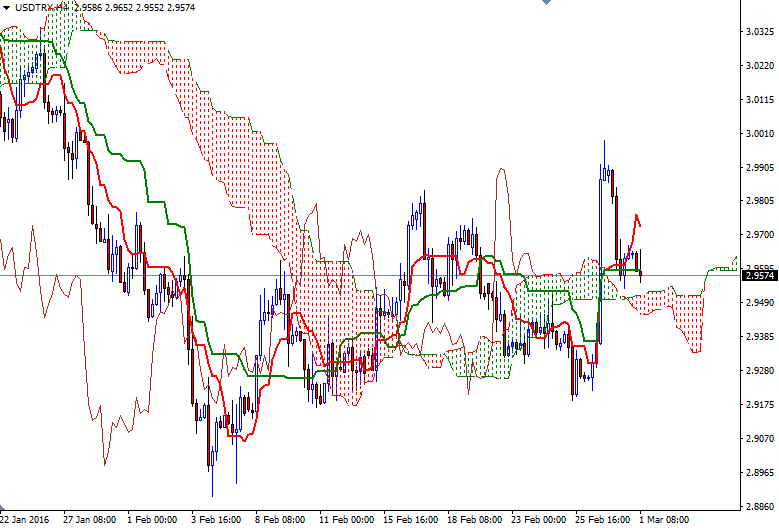Image resolution: width=779 pixels, height=528 pixels.
Task: Click the 23 Feb 00:00 time label
Action: coord(539,520)
